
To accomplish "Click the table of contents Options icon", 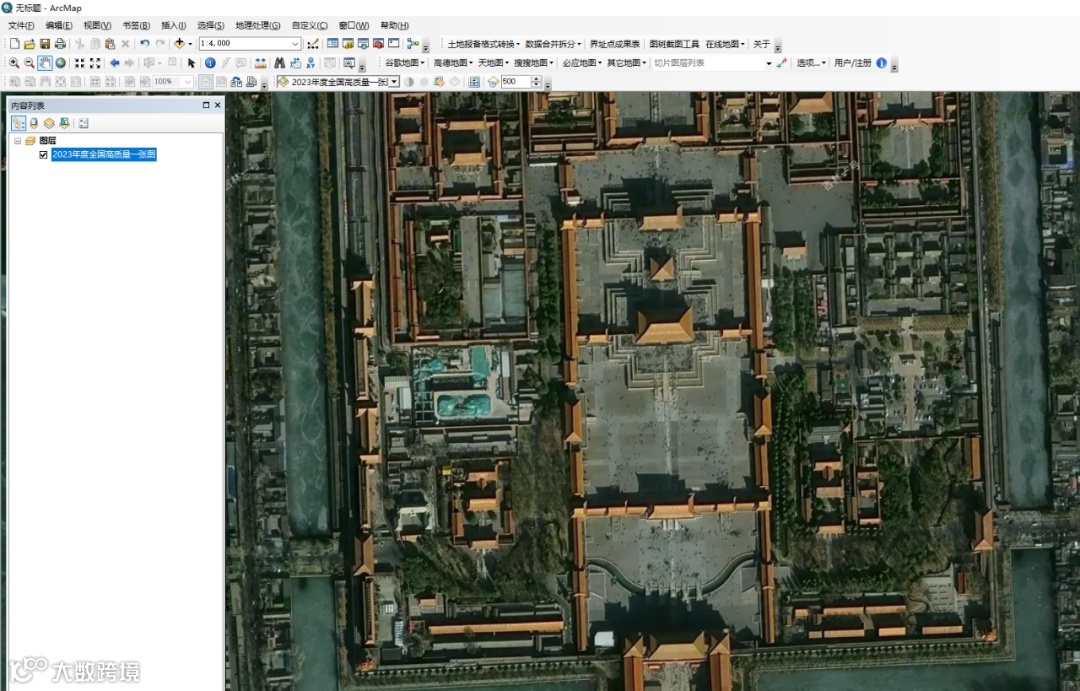I will (x=83, y=123).
